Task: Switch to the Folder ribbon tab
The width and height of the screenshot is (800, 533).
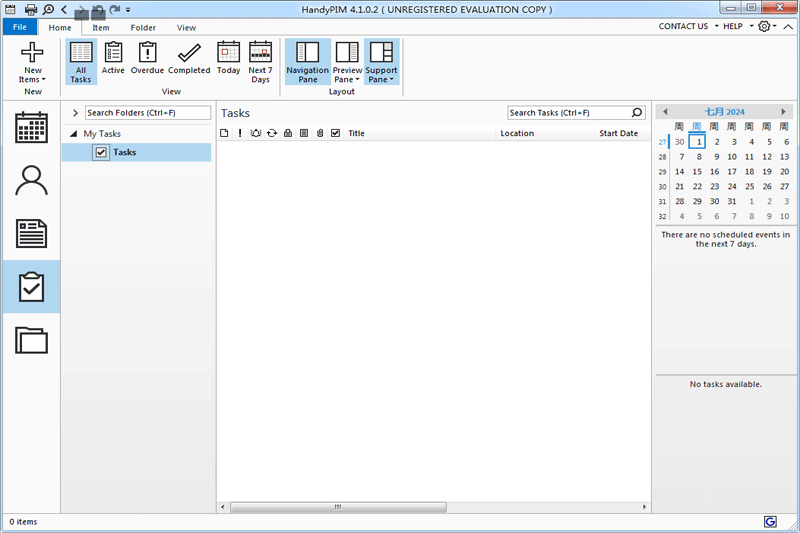Action: 143,28
